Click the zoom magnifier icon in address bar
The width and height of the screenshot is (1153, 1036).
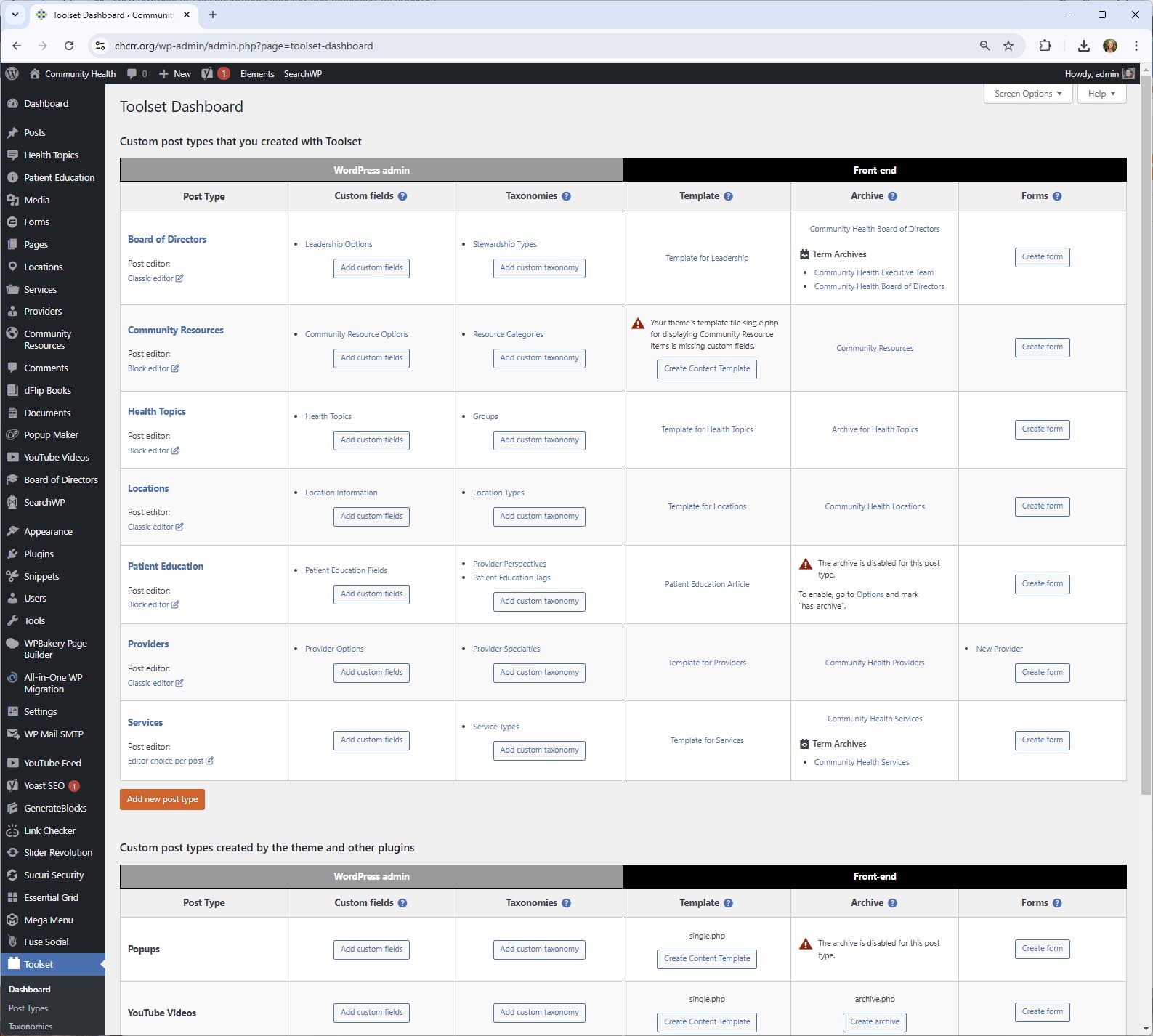(x=984, y=46)
